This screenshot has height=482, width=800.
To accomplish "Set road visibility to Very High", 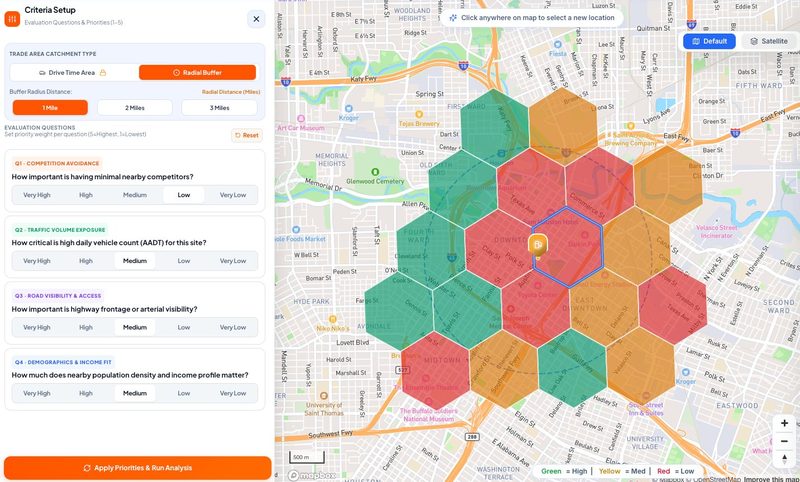I will (37, 327).
